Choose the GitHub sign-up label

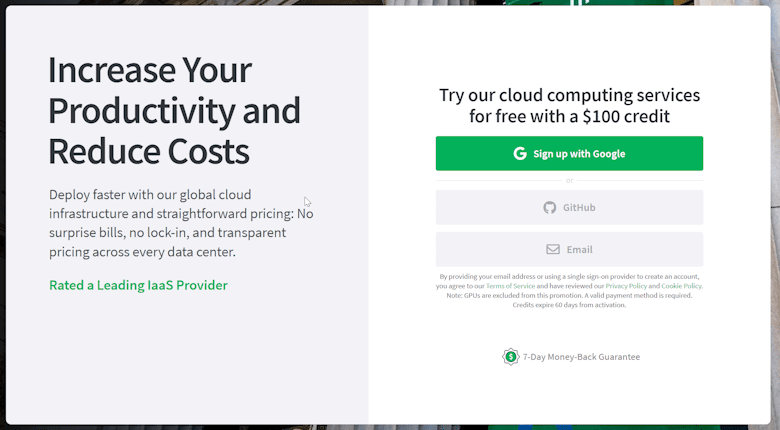point(579,208)
